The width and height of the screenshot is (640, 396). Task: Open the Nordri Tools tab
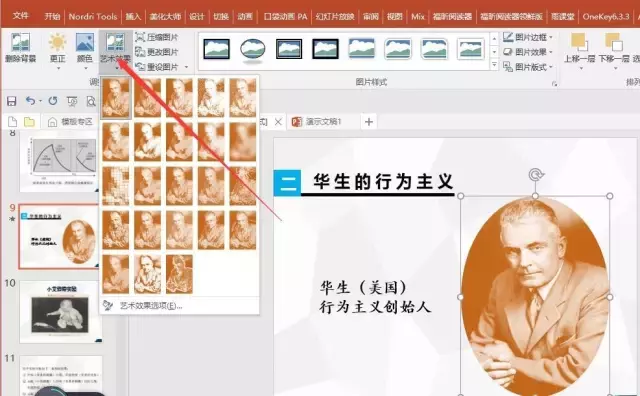(93, 16)
